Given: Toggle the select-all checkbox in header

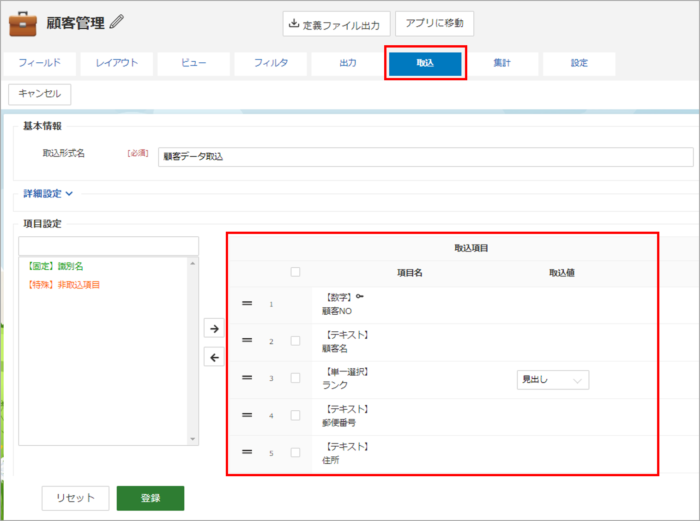Looking at the screenshot, I should click(x=295, y=272).
